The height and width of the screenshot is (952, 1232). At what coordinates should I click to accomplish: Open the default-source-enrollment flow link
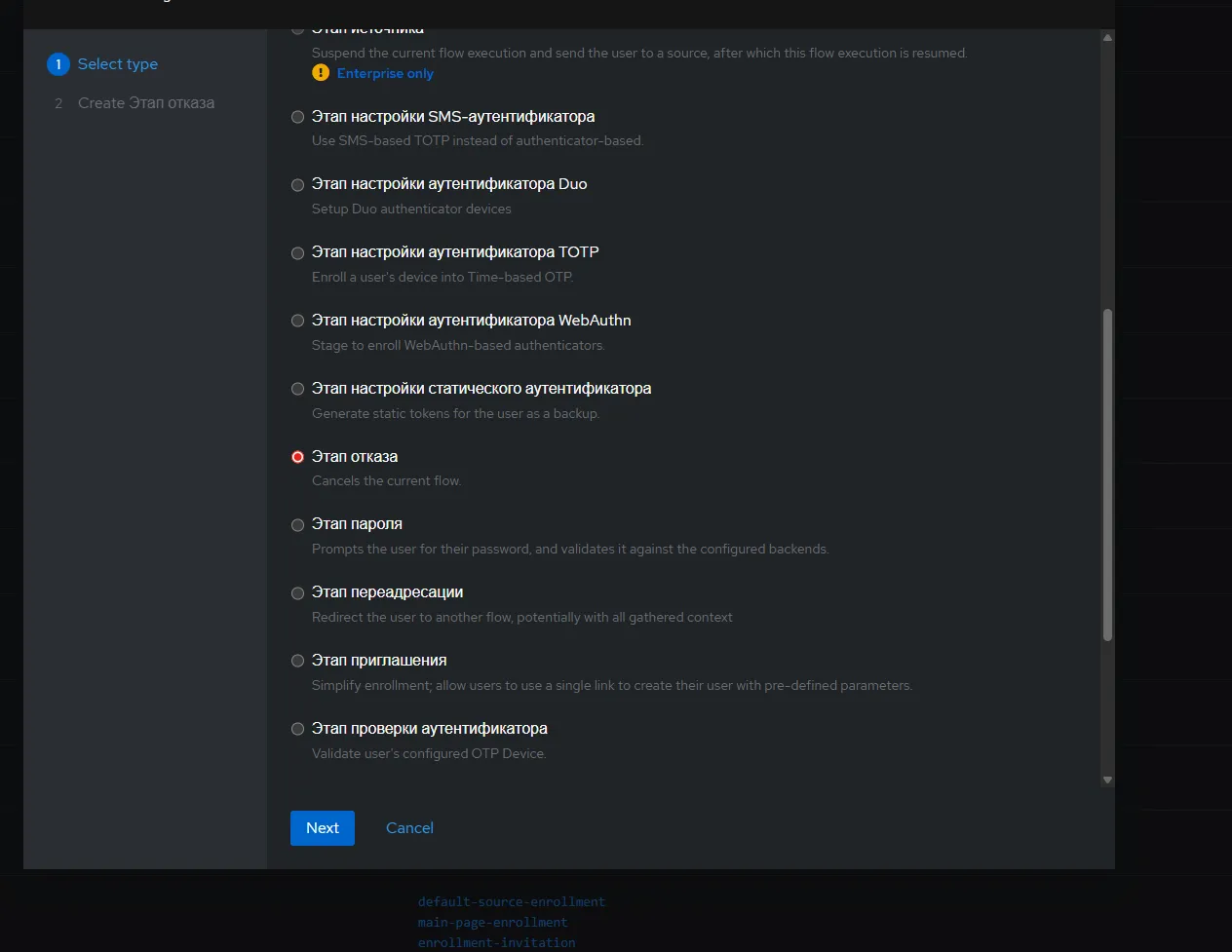click(512, 902)
